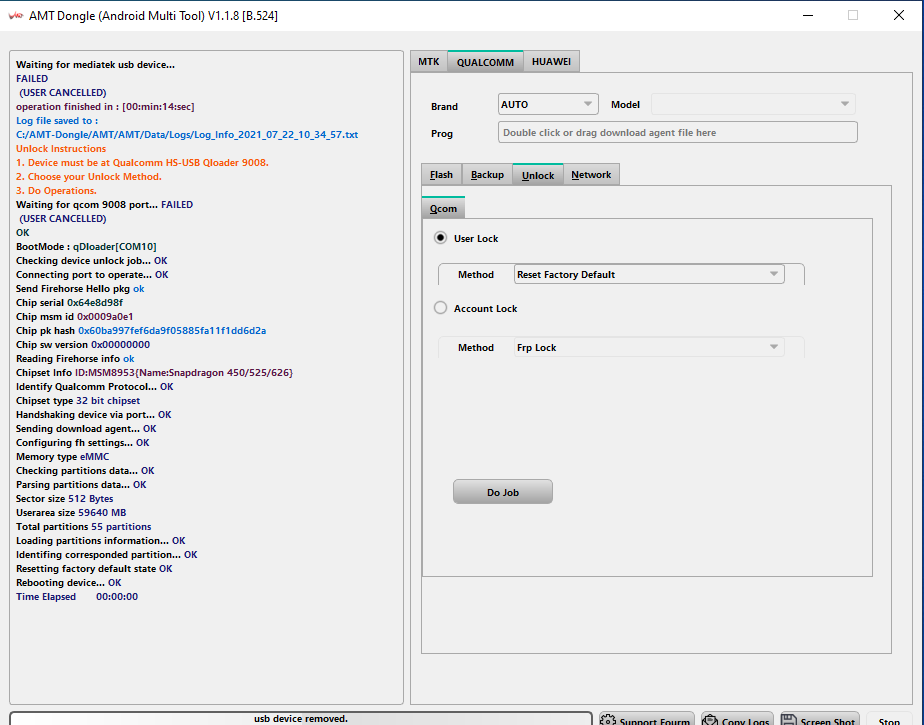Image resolution: width=924 pixels, height=725 pixels.
Task: Expand the Frp Lock method dropdown
Action: tap(649, 347)
